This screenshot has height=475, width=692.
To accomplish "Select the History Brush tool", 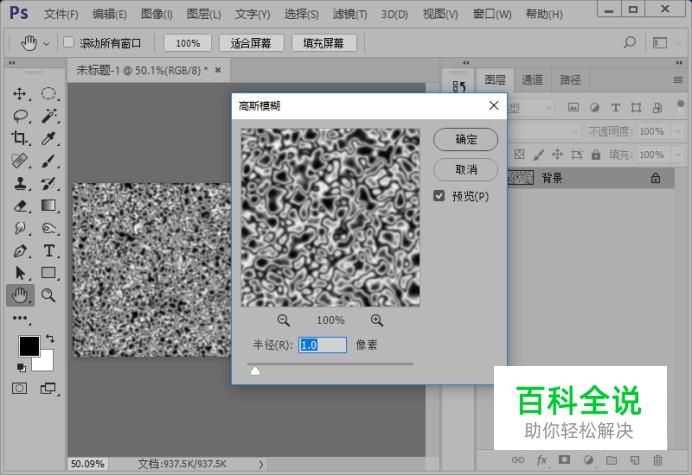I will click(x=48, y=183).
